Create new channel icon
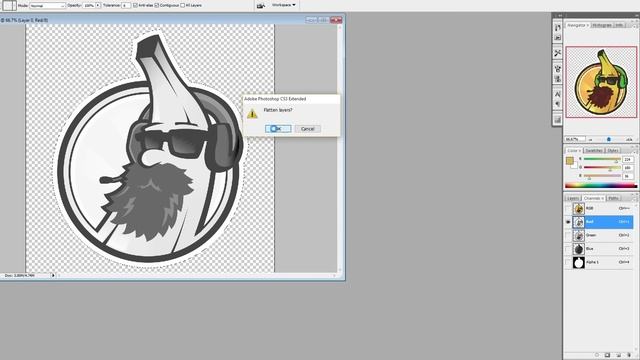The width and height of the screenshot is (640, 360). pyautogui.click(x=618, y=355)
